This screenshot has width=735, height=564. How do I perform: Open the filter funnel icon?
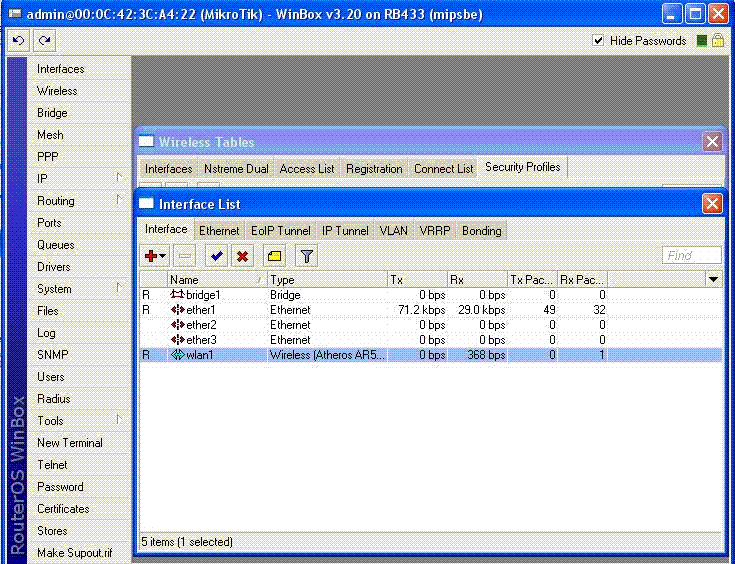pos(307,256)
